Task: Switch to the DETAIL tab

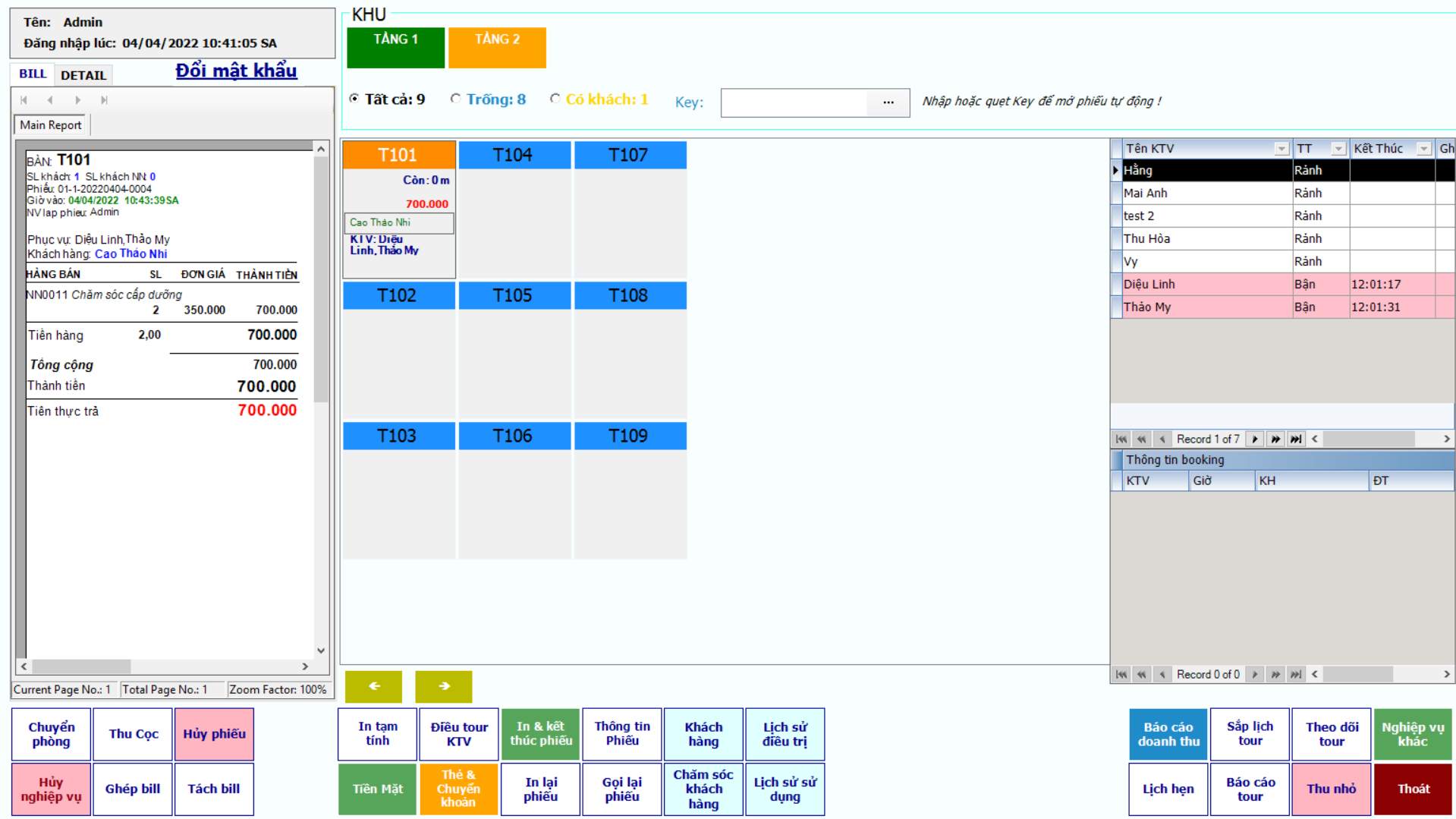Action: (x=83, y=75)
